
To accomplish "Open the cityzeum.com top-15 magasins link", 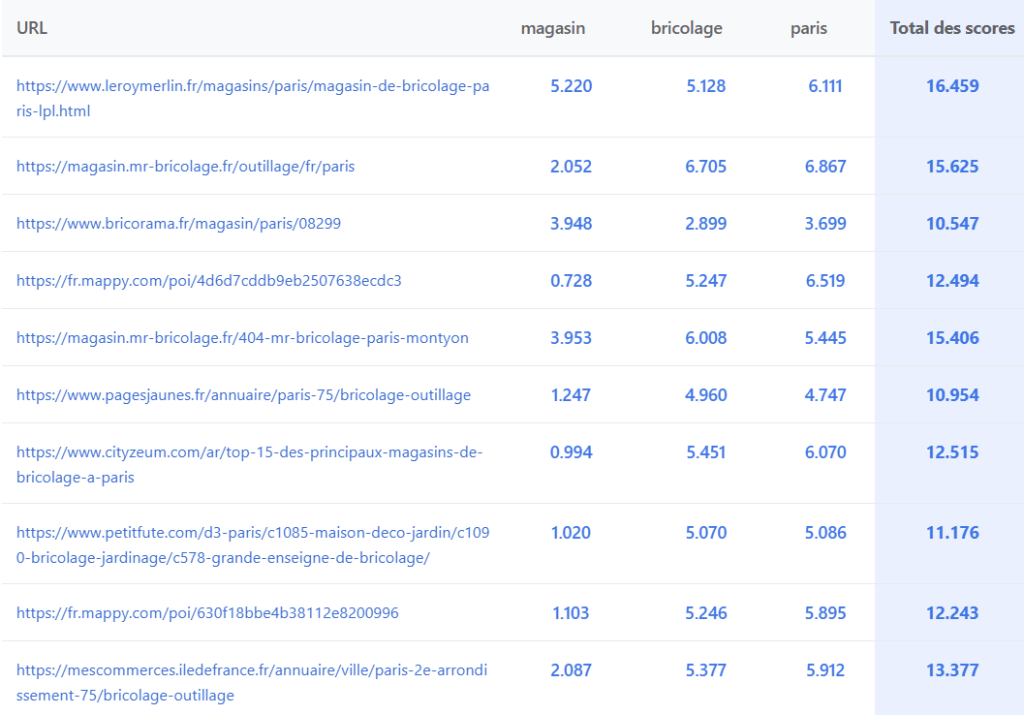I will (249, 464).
